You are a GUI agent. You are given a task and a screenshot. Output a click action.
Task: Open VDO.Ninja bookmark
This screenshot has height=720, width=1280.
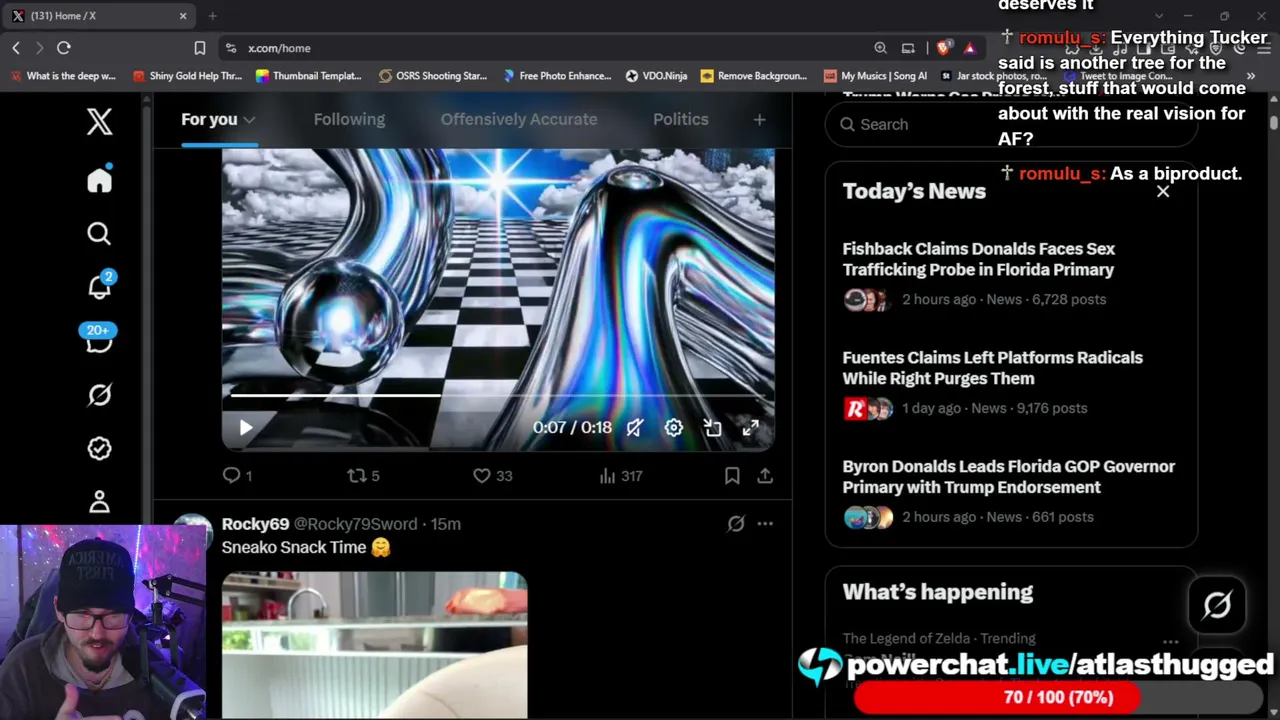[656, 76]
